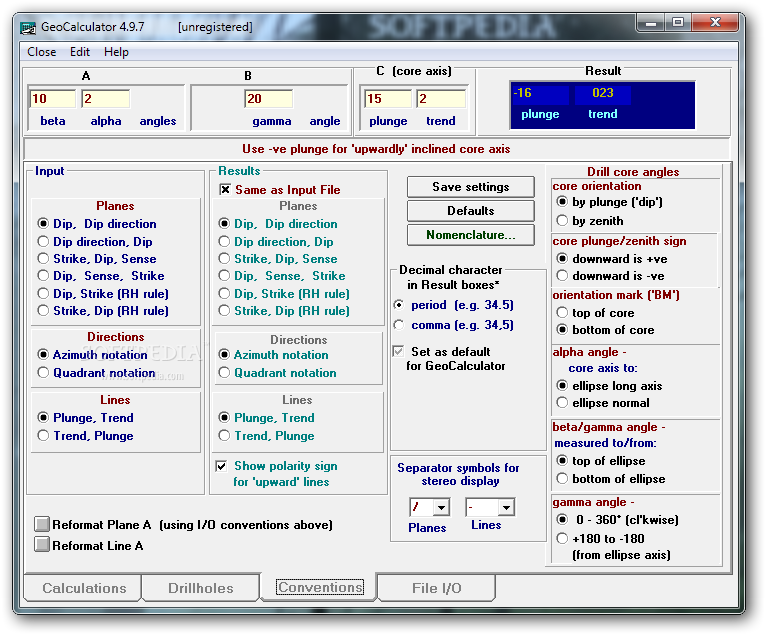Open the Help menu
Viewport: 766px width, 635px height.
116,52
